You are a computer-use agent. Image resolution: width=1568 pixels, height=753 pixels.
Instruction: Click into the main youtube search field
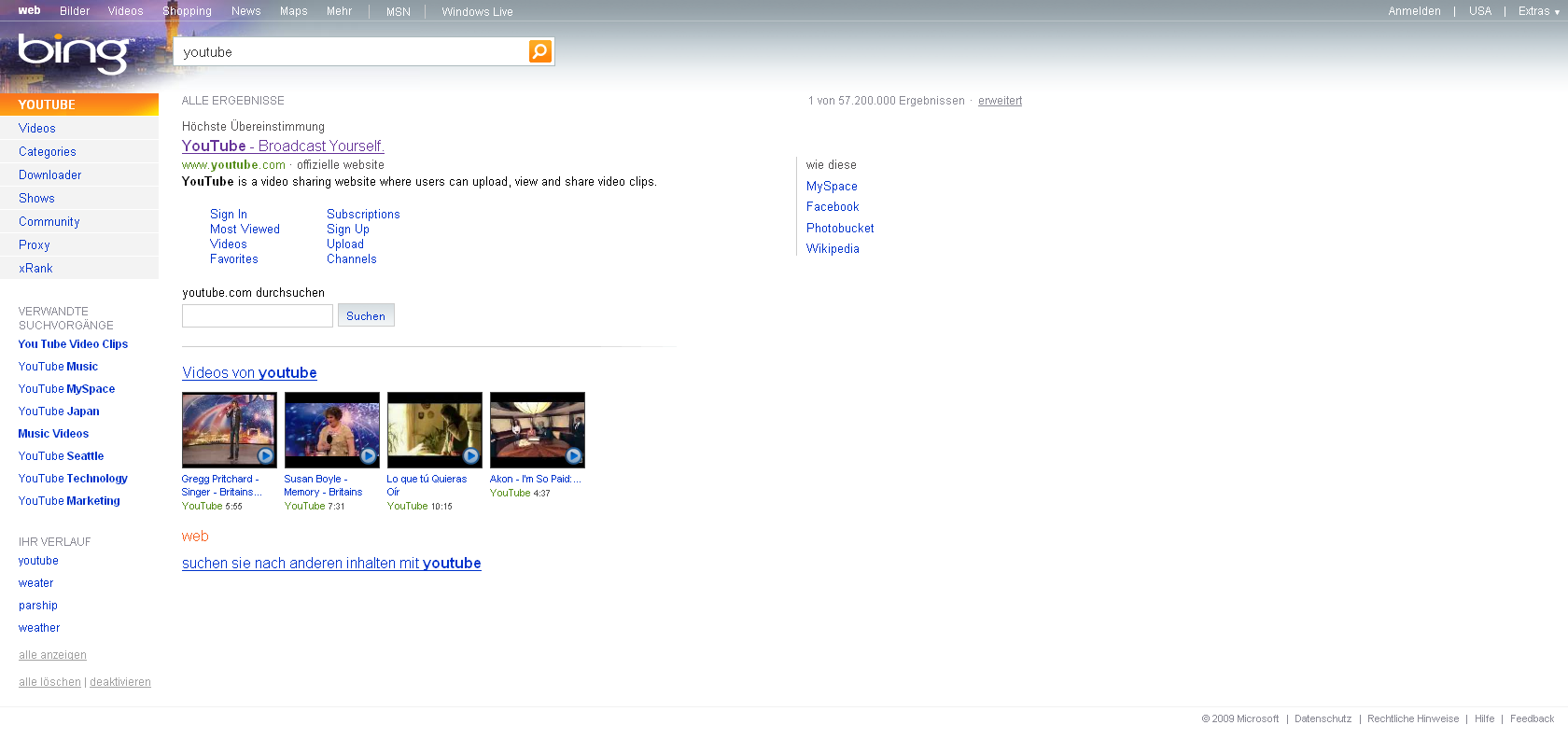click(353, 52)
